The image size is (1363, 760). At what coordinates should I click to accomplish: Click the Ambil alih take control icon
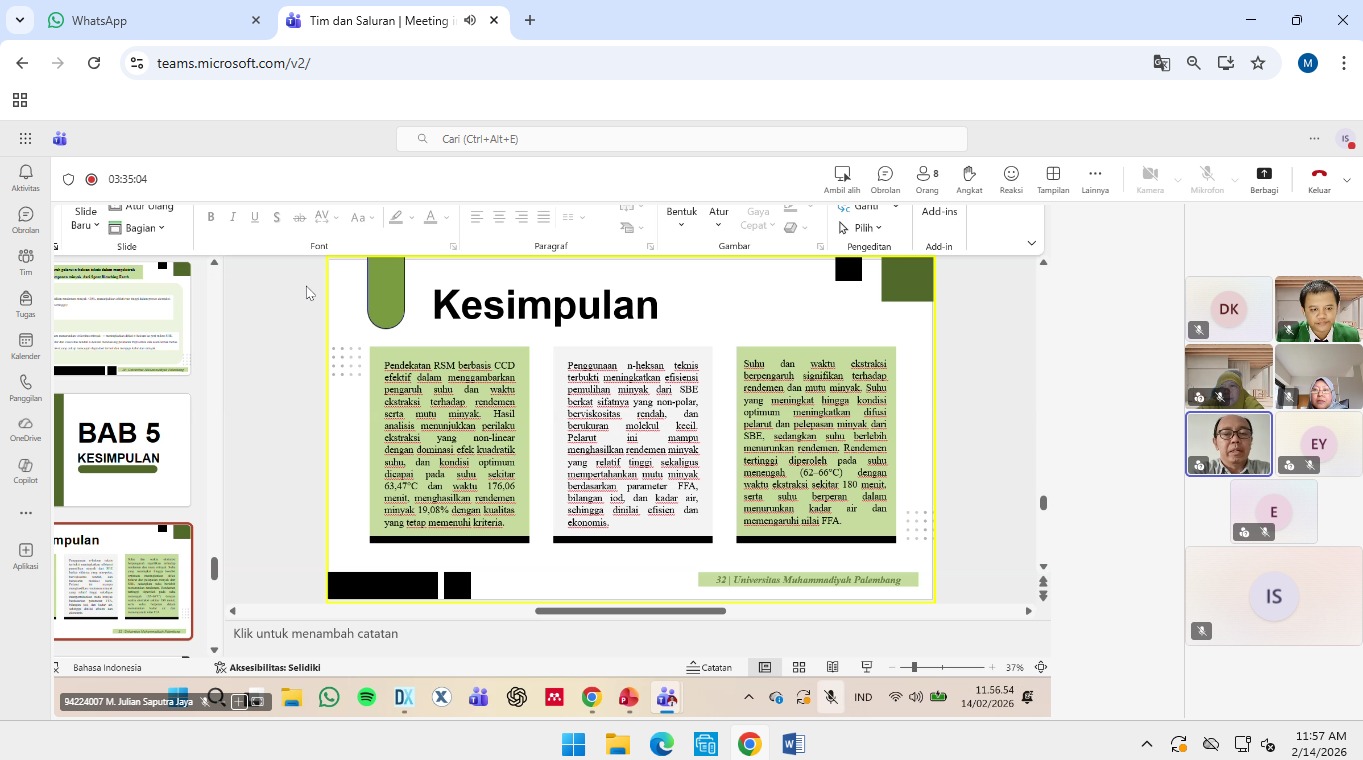tap(841, 179)
